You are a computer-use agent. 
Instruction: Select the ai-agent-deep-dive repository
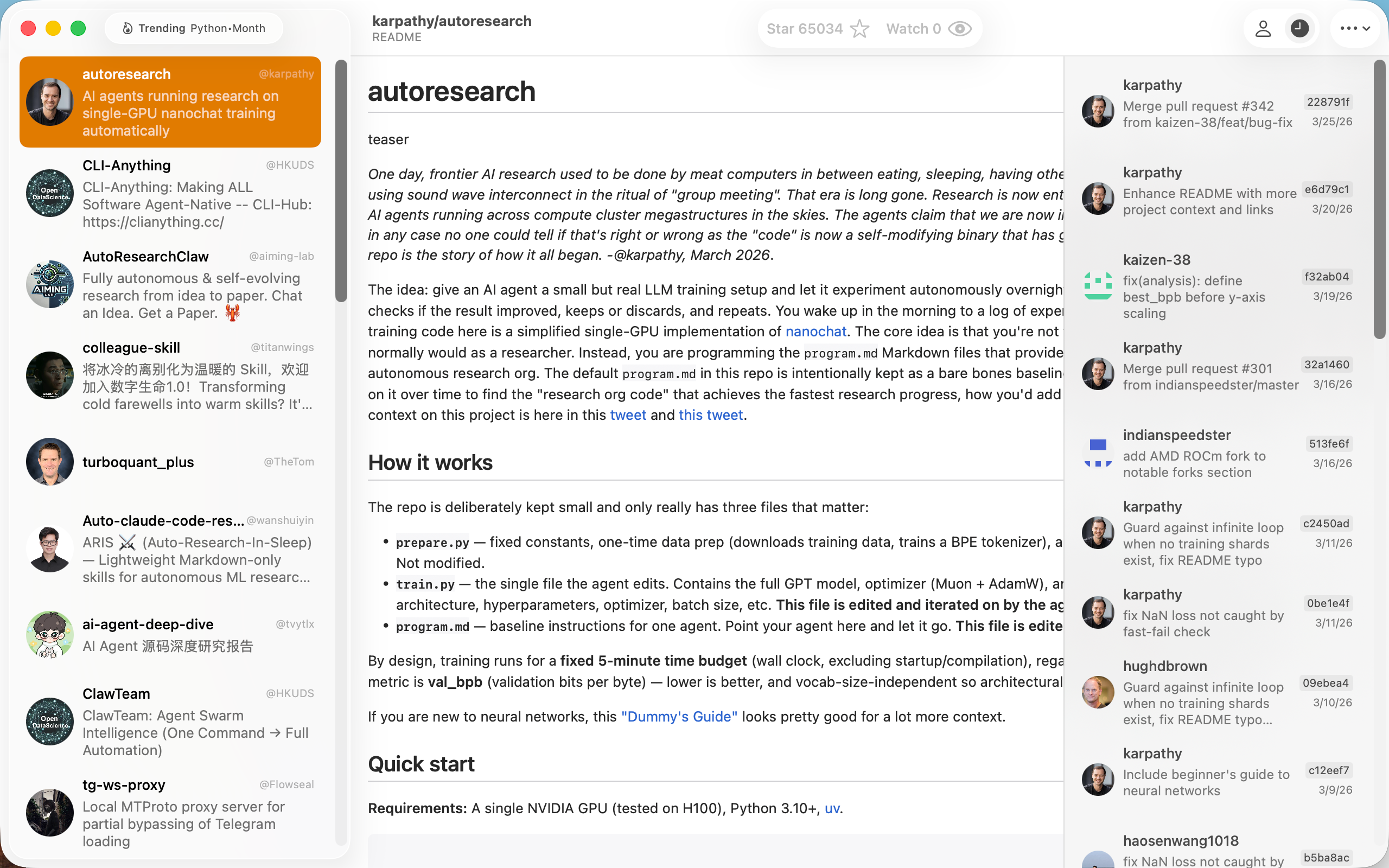[x=170, y=635]
